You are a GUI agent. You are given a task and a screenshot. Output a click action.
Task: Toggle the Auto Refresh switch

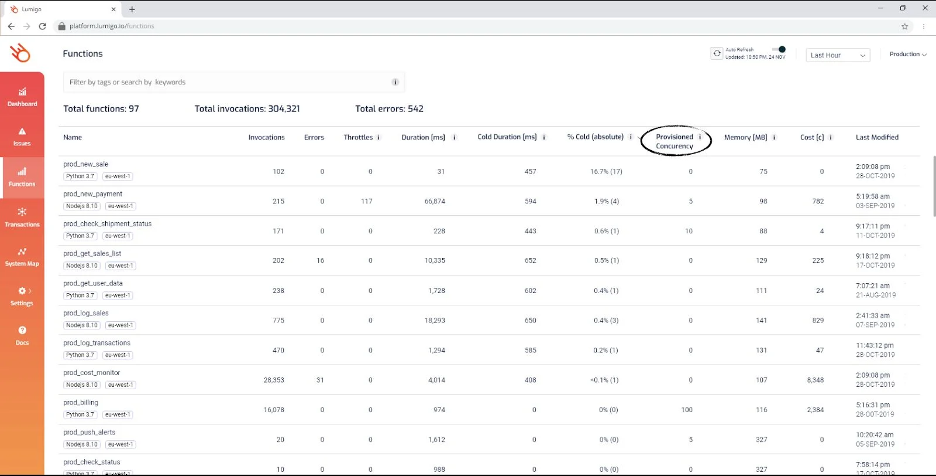(778, 49)
